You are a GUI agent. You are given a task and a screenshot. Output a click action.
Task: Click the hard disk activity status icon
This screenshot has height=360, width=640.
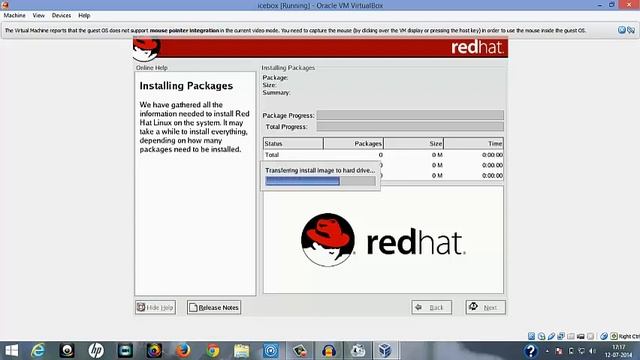[531, 336]
